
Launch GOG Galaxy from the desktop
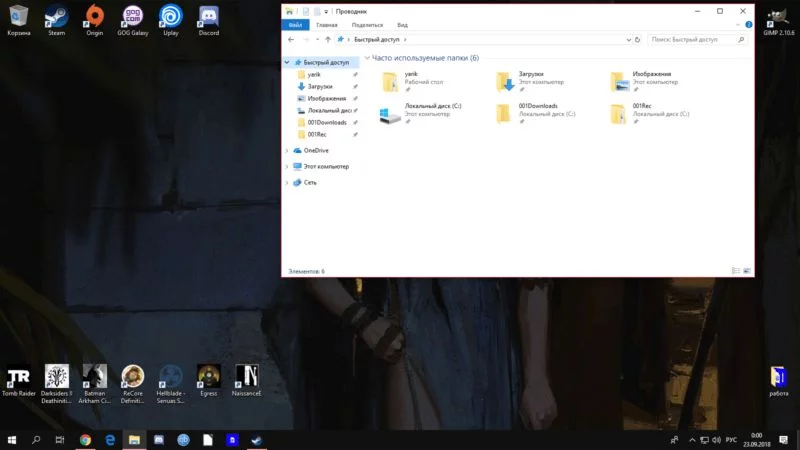click(133, 20)
